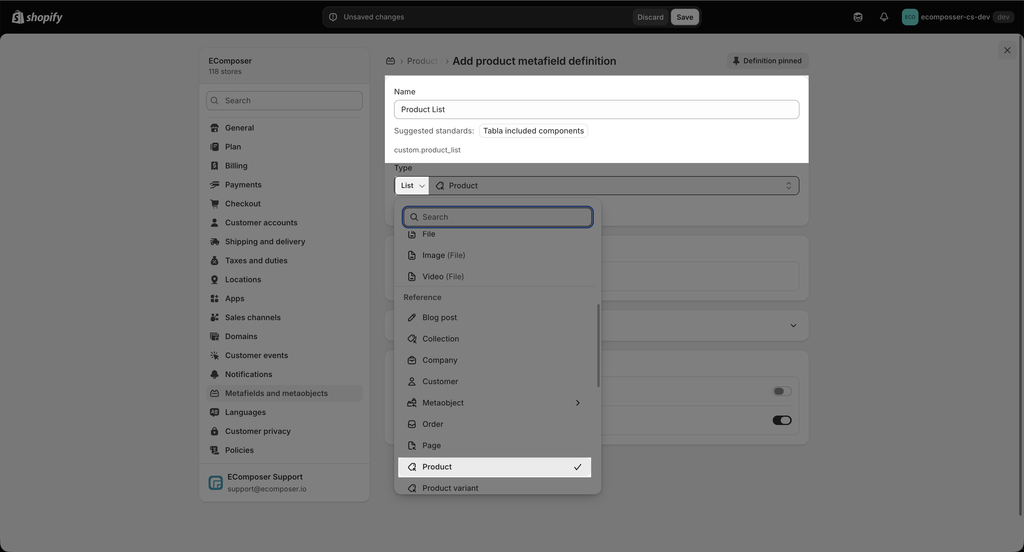Click the Locations pin icon
Image resolution: width=1024 pixels, height=552 pixels.
(x=214, y=280)
